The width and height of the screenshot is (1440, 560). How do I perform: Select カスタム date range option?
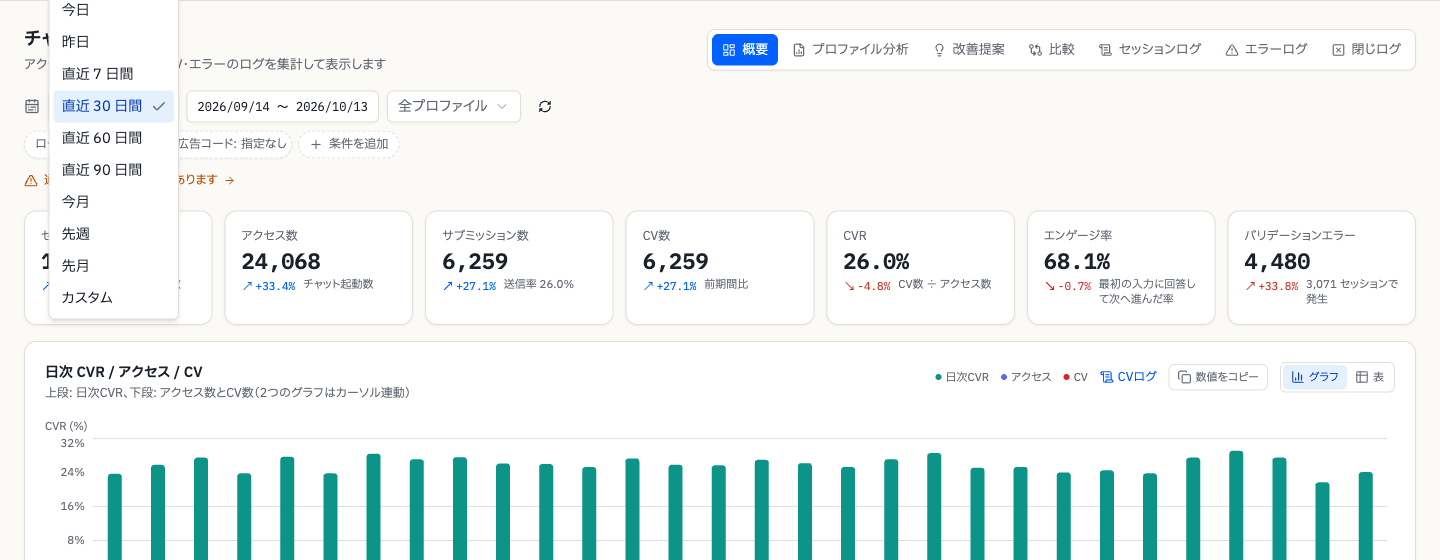pos(113,298)
